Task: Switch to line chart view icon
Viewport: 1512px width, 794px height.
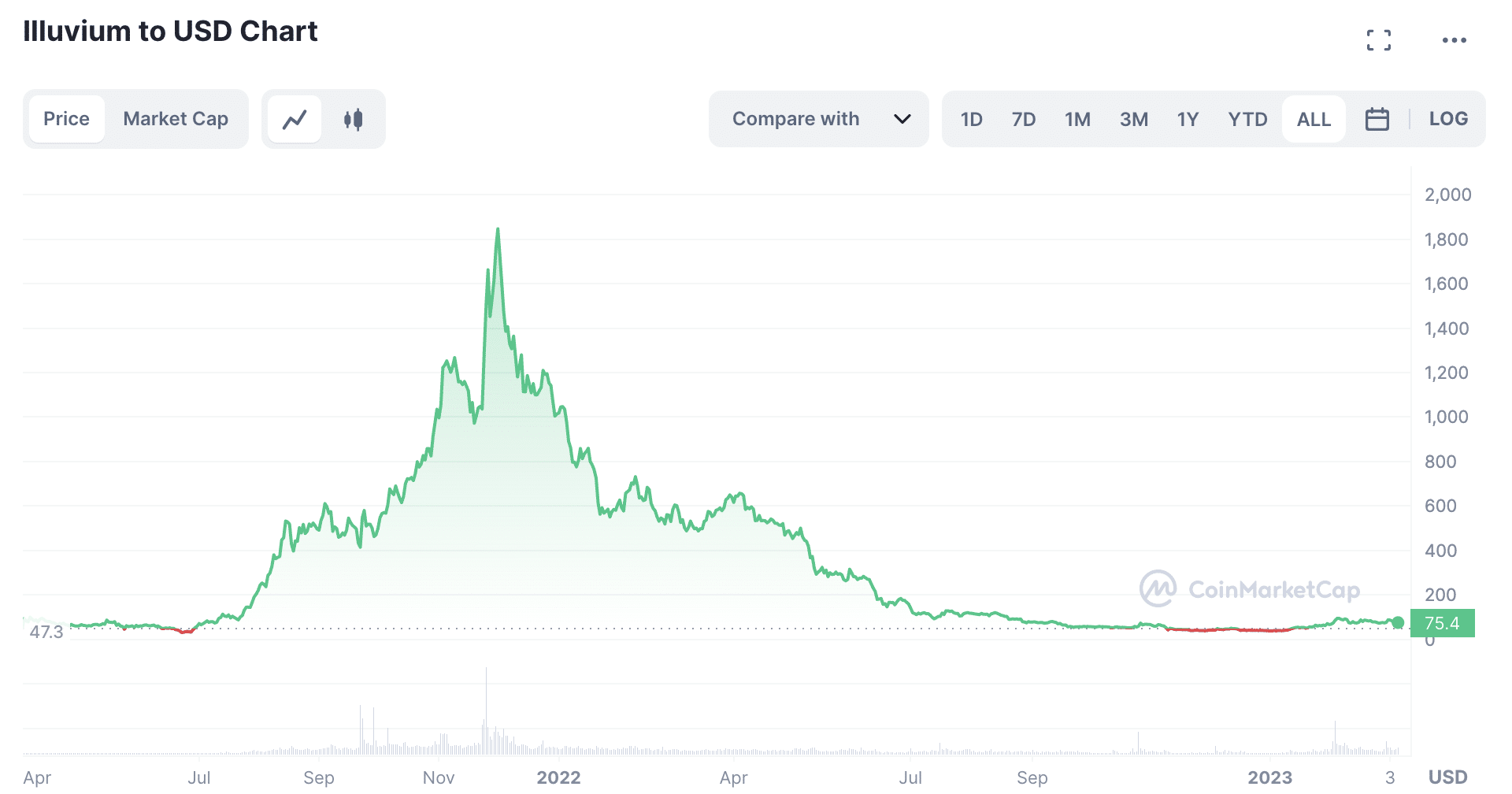Action: click(295, 119)
